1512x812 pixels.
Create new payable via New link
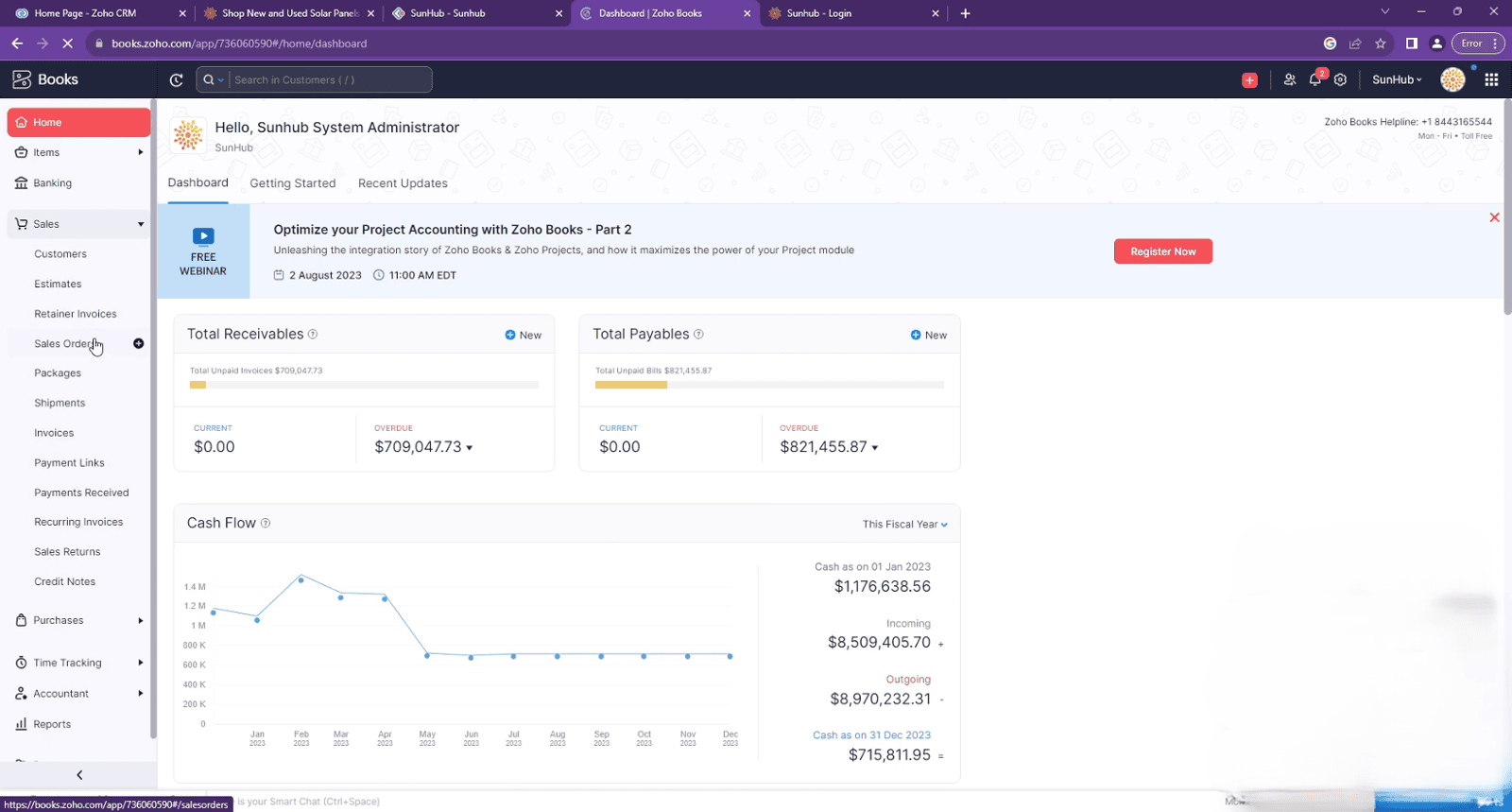(929, 336)
